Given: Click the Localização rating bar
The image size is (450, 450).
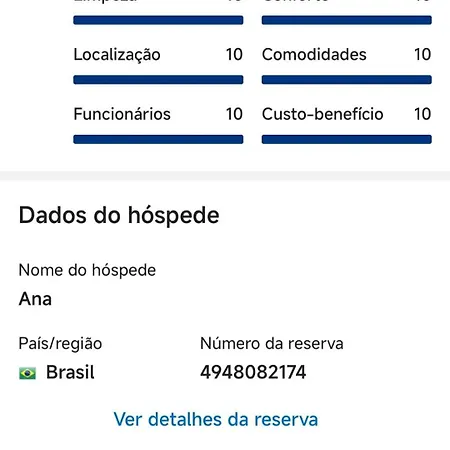Looking at the screenshot, I should [158, 80].
